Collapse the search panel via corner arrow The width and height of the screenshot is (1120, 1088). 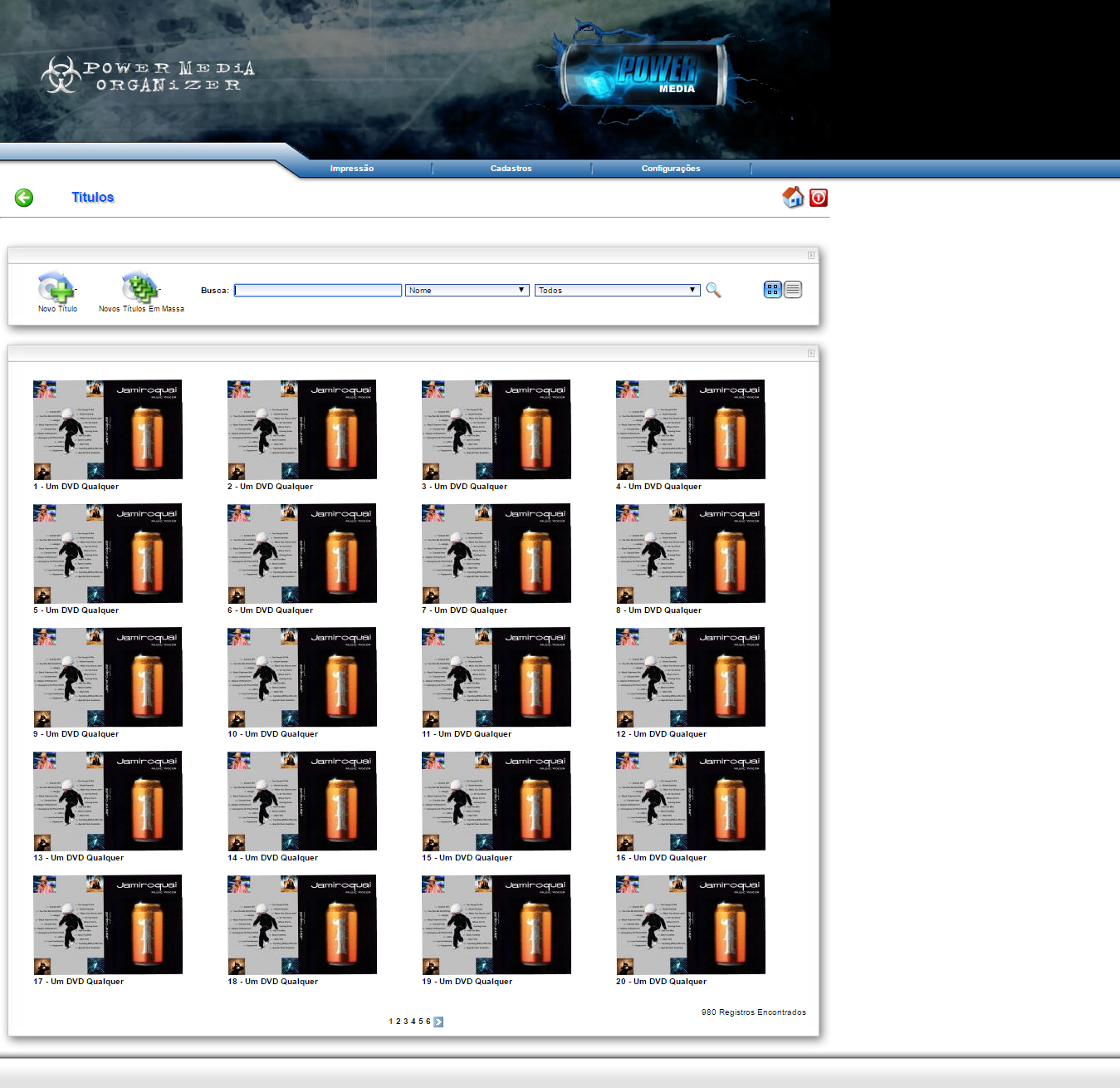coord(811,255)
